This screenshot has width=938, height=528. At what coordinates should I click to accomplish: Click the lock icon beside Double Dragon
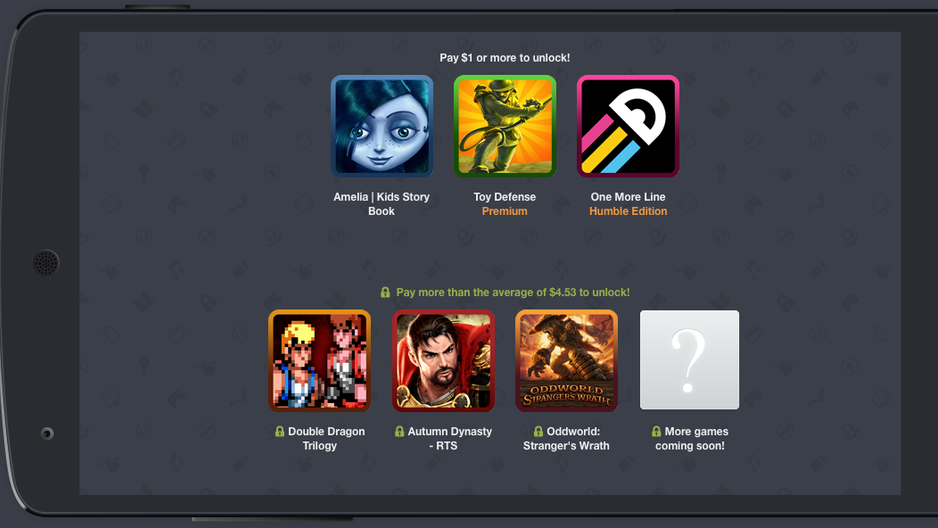click(x=279, y=431)
